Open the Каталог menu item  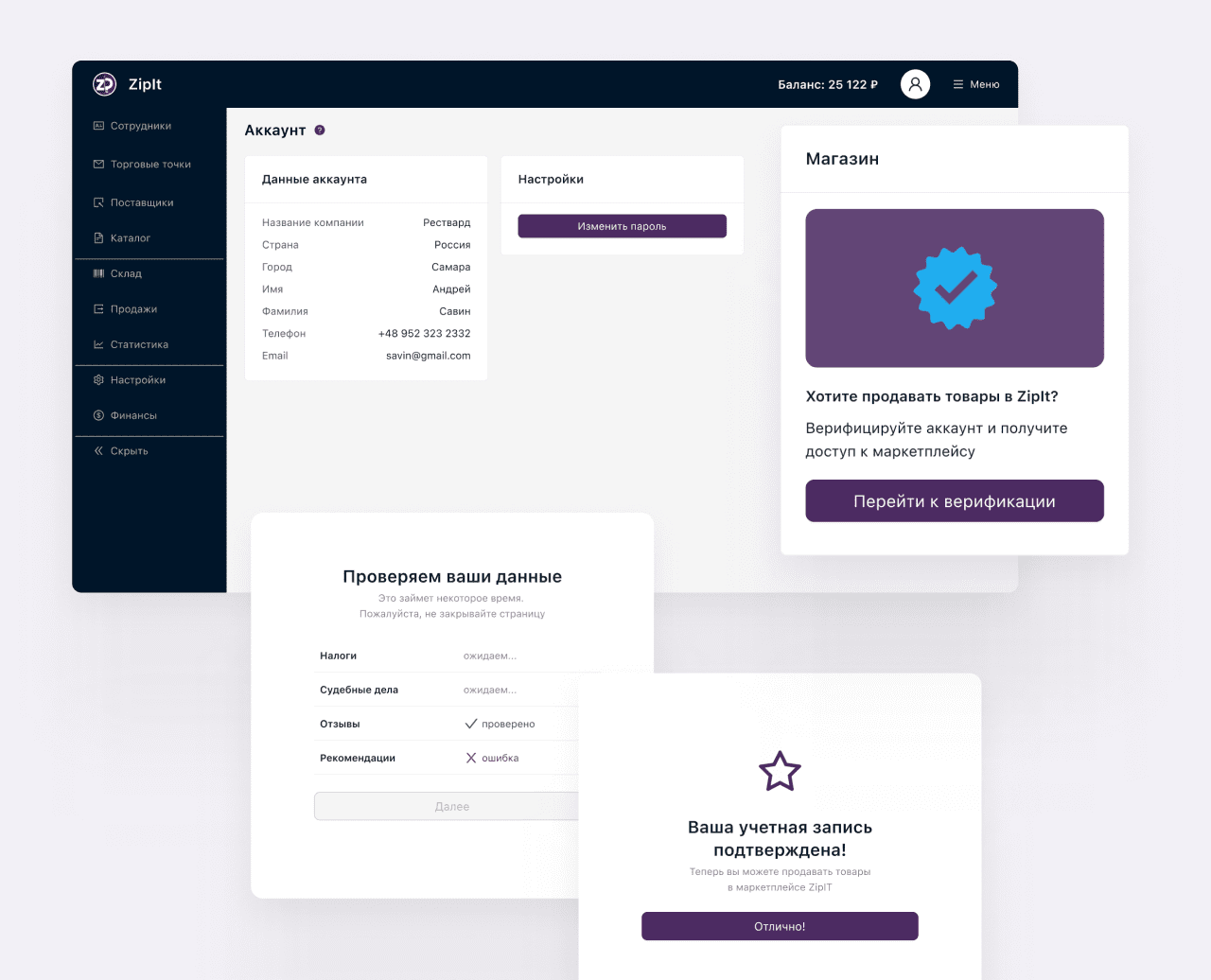pyautogui.click(x=131, y=238)
